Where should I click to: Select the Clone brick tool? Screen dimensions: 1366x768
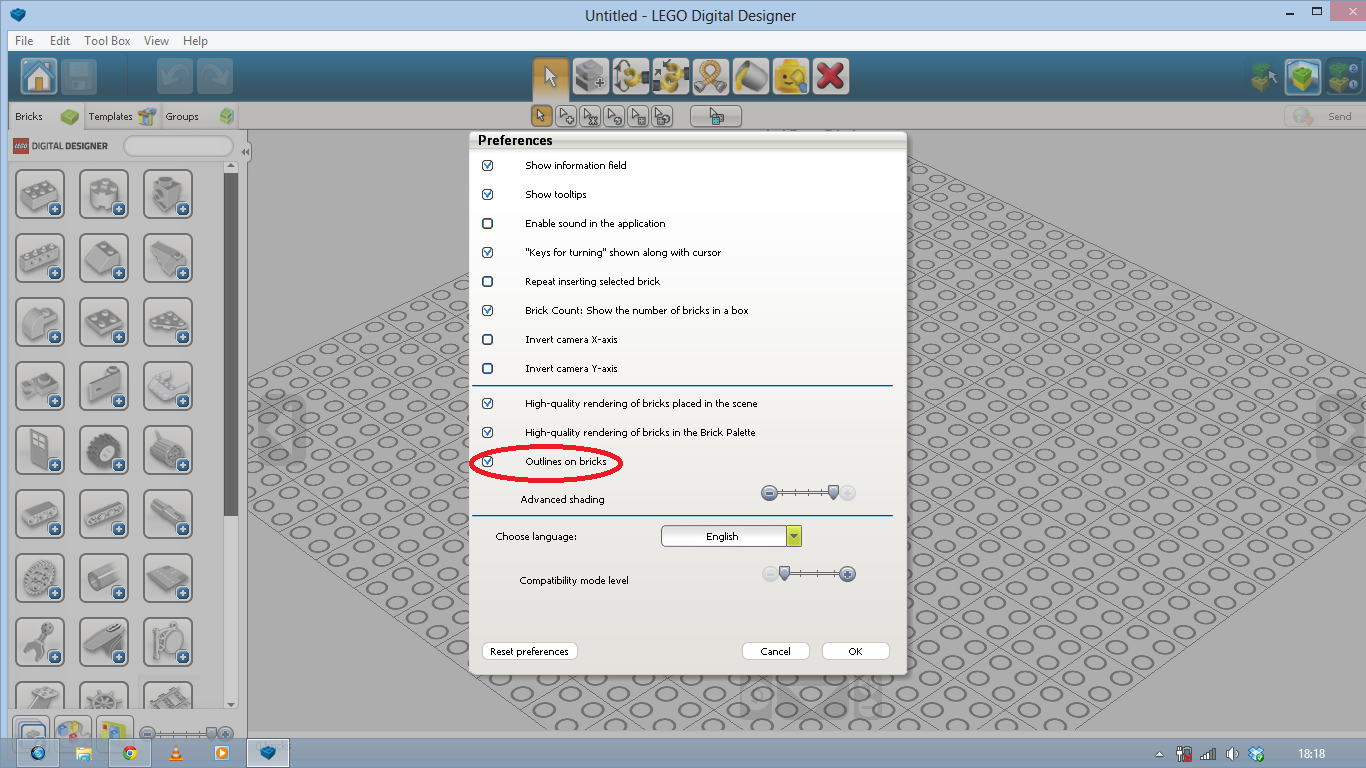(591, 76)
